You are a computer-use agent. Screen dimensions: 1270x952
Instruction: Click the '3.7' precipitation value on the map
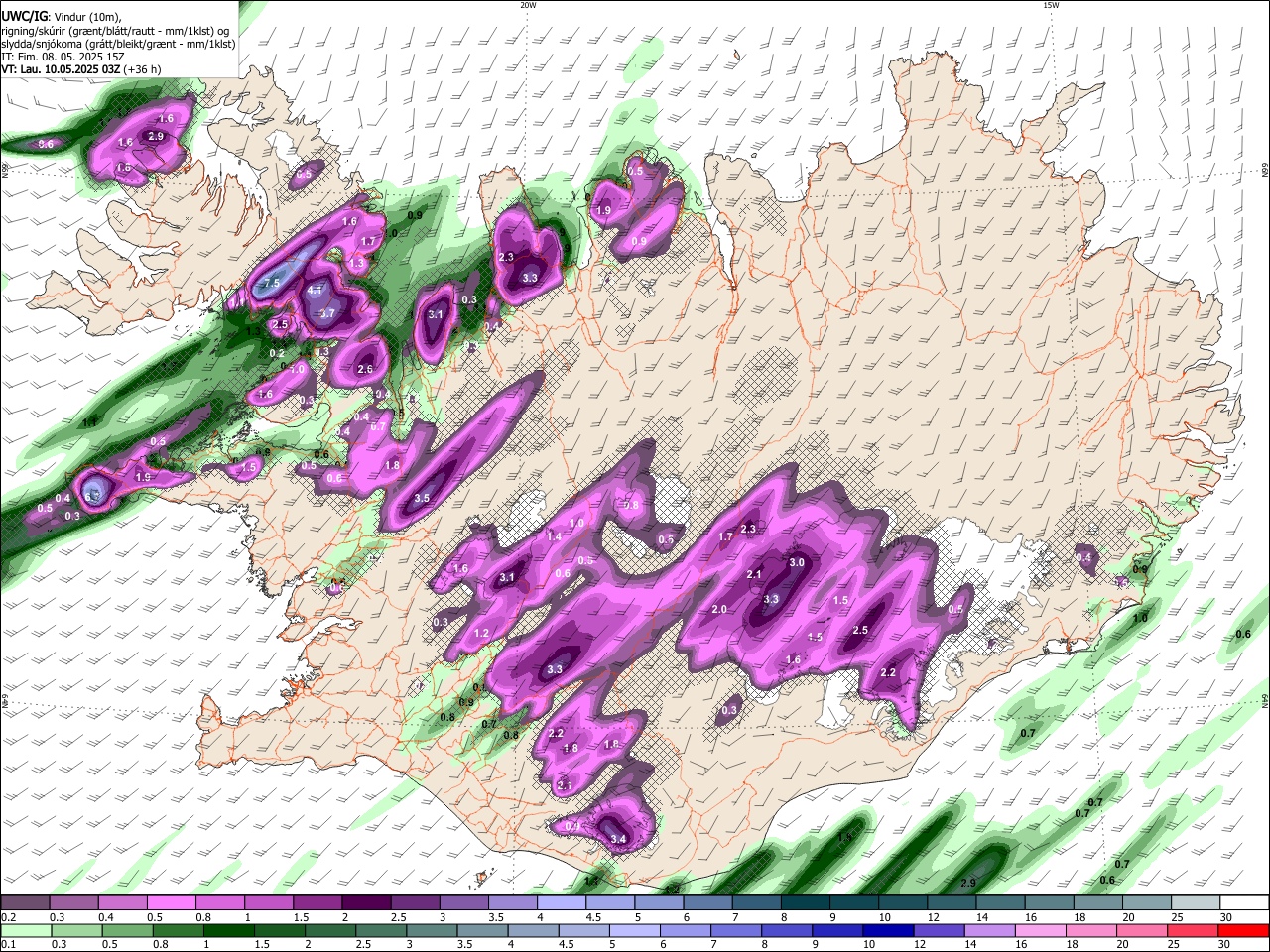pyautogui.click(x=327, y=313)
